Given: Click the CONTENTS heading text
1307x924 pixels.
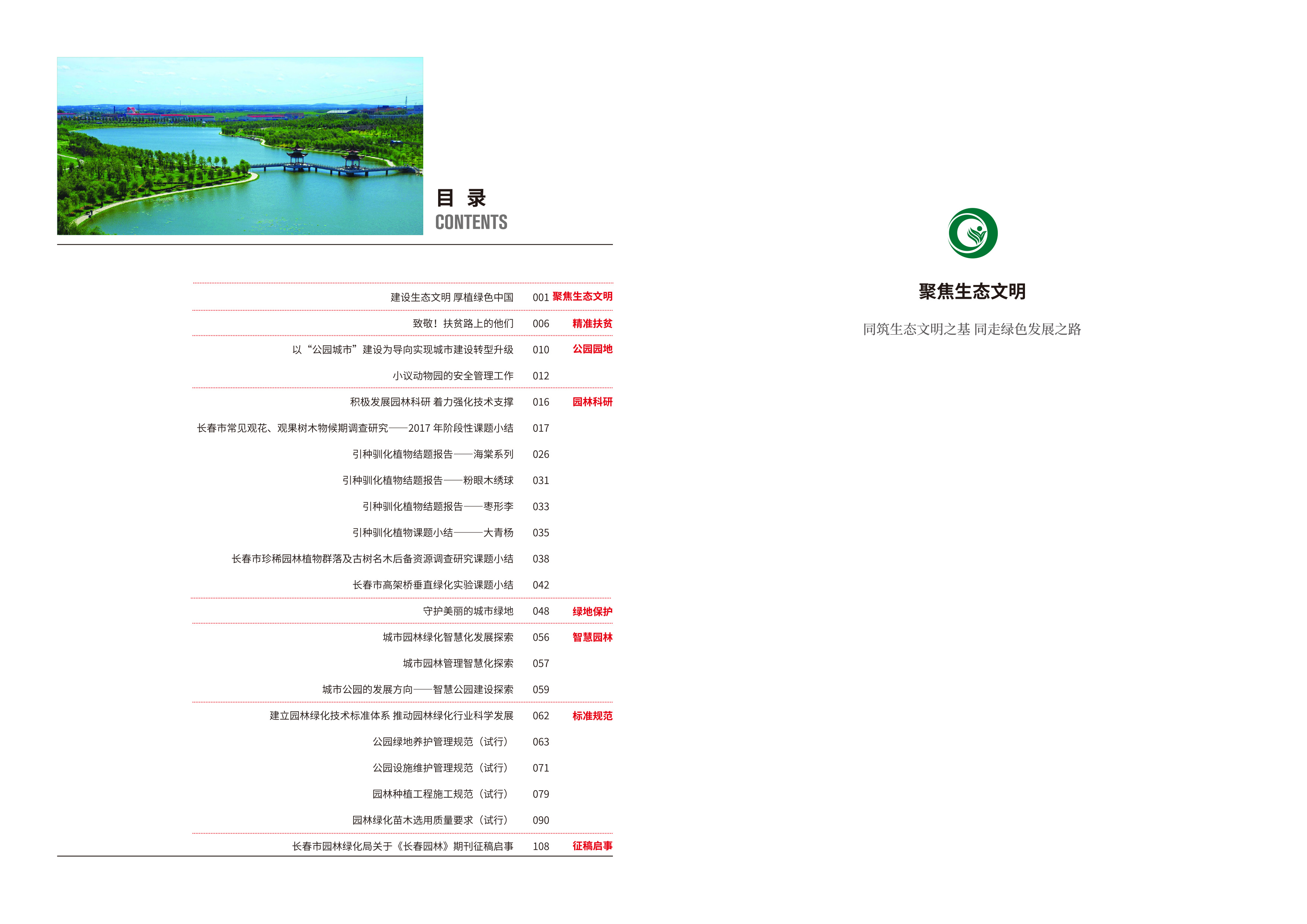Looking at the screenshot, I should [x=471, y=222].
